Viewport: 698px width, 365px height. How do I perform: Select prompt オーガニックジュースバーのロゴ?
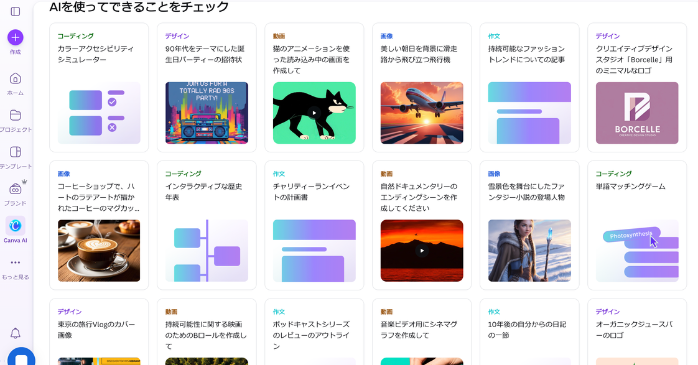[634, 330]
